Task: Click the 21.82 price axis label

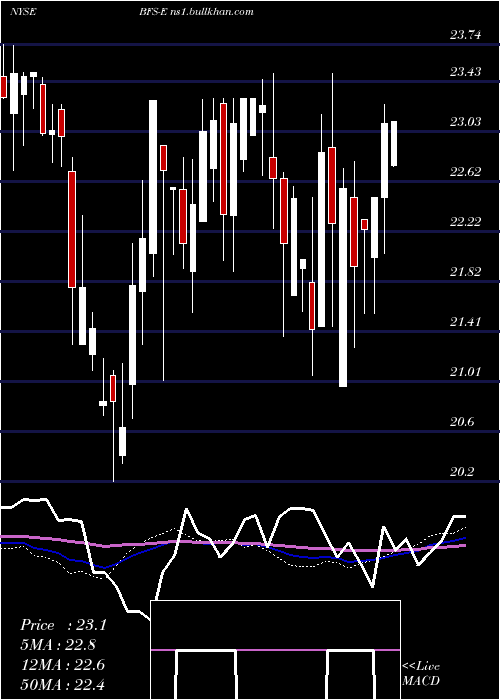Action: coord(466,271)
